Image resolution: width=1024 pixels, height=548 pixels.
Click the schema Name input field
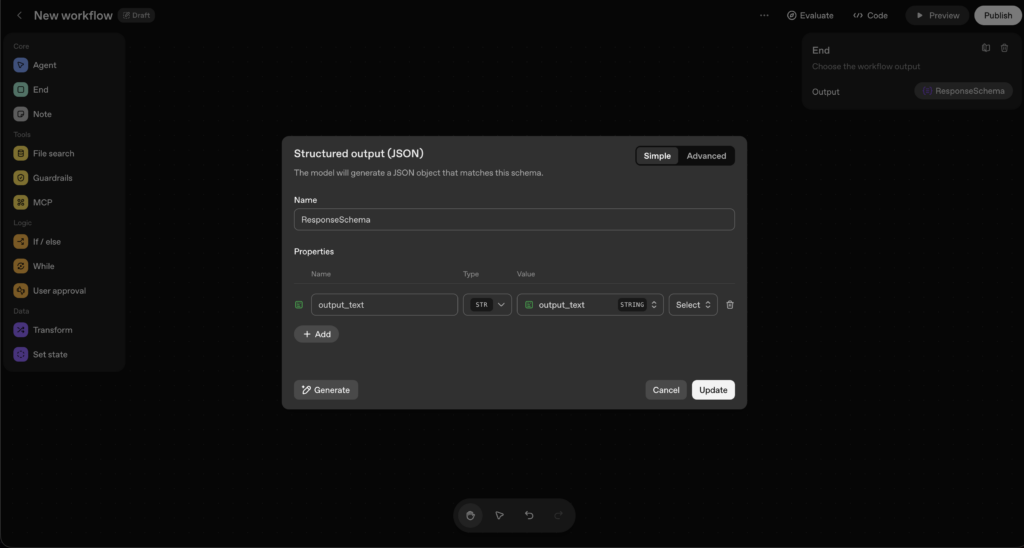tap(514, 219)
